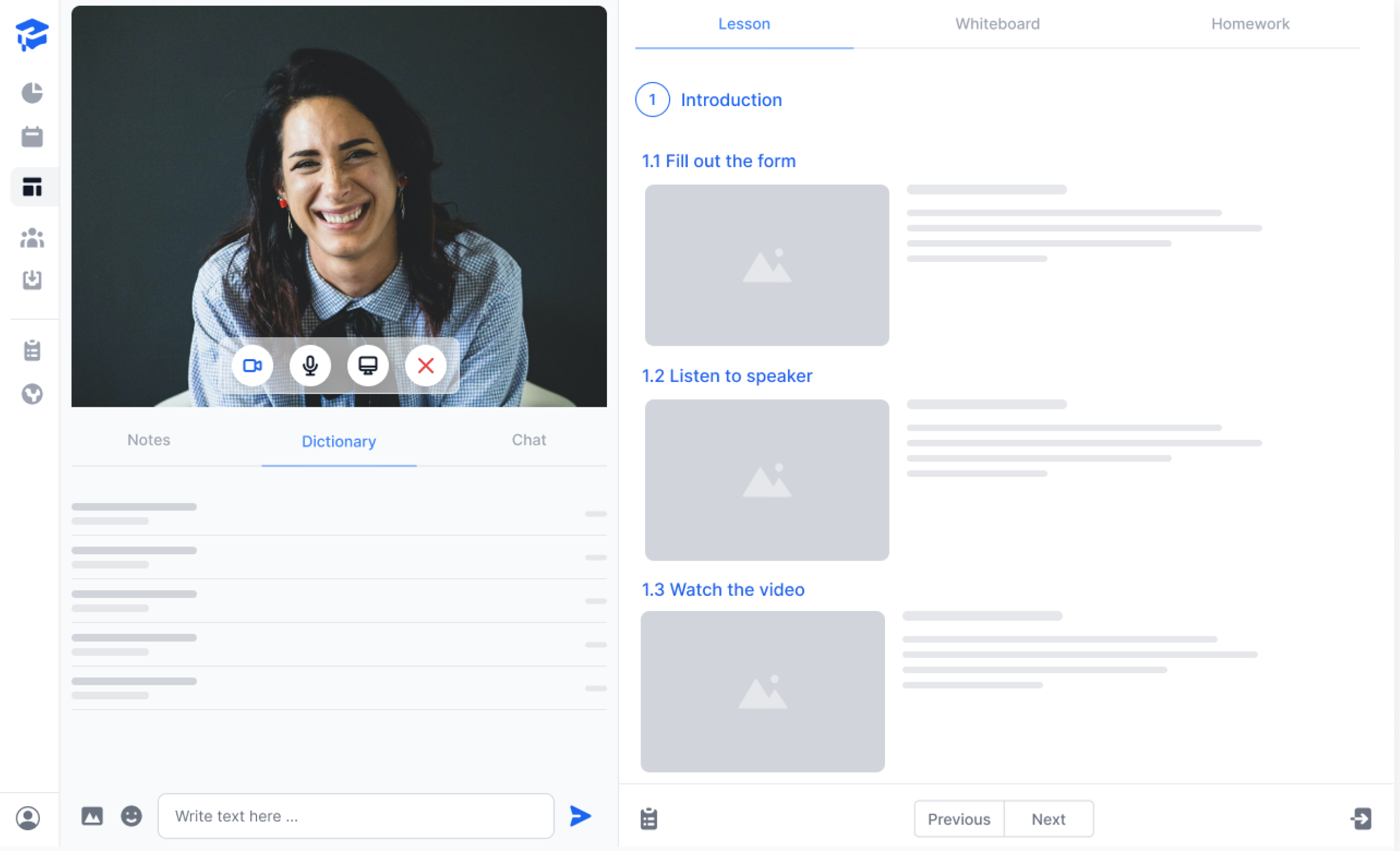Open the Homework tab
Screen dimensions: 1400x851
tap(1250, 24)
